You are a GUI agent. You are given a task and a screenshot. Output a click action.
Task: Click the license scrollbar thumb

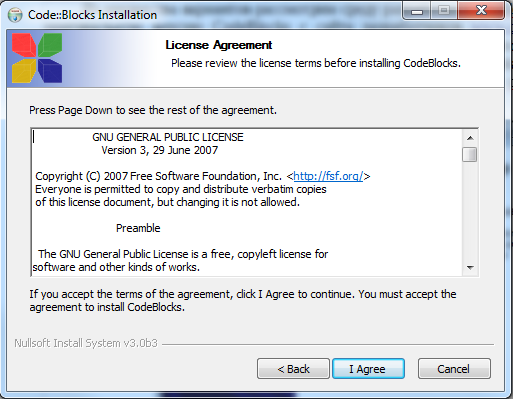[x=470, y=154]
